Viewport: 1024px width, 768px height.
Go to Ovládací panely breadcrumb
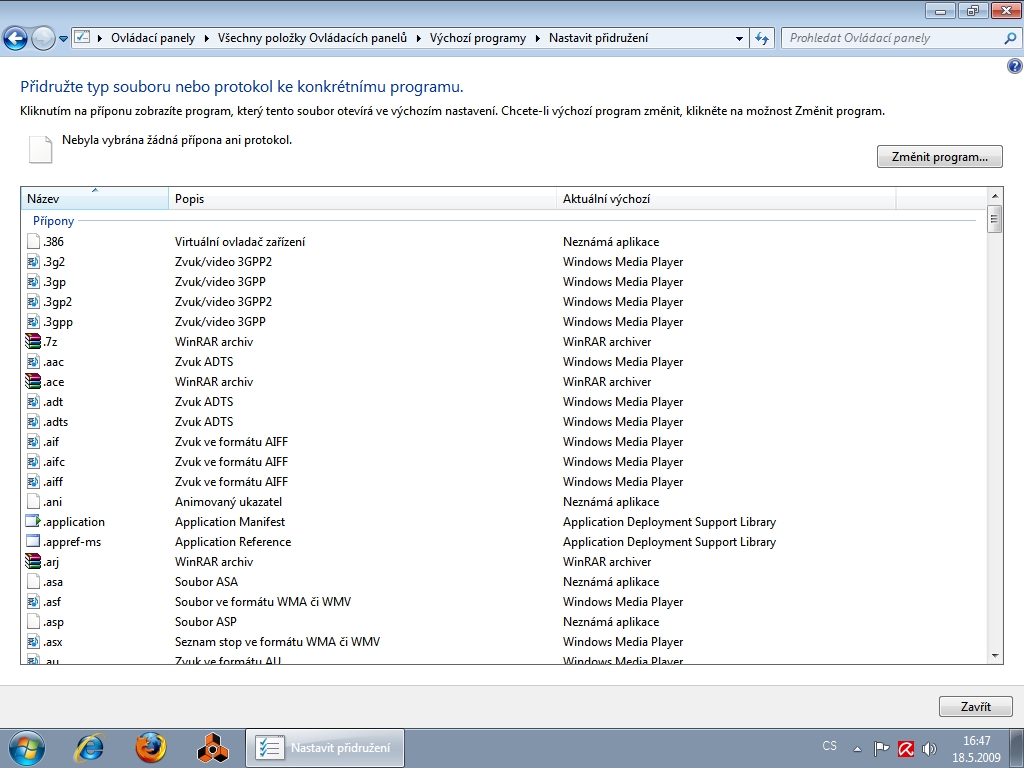[x=153, y=38]
